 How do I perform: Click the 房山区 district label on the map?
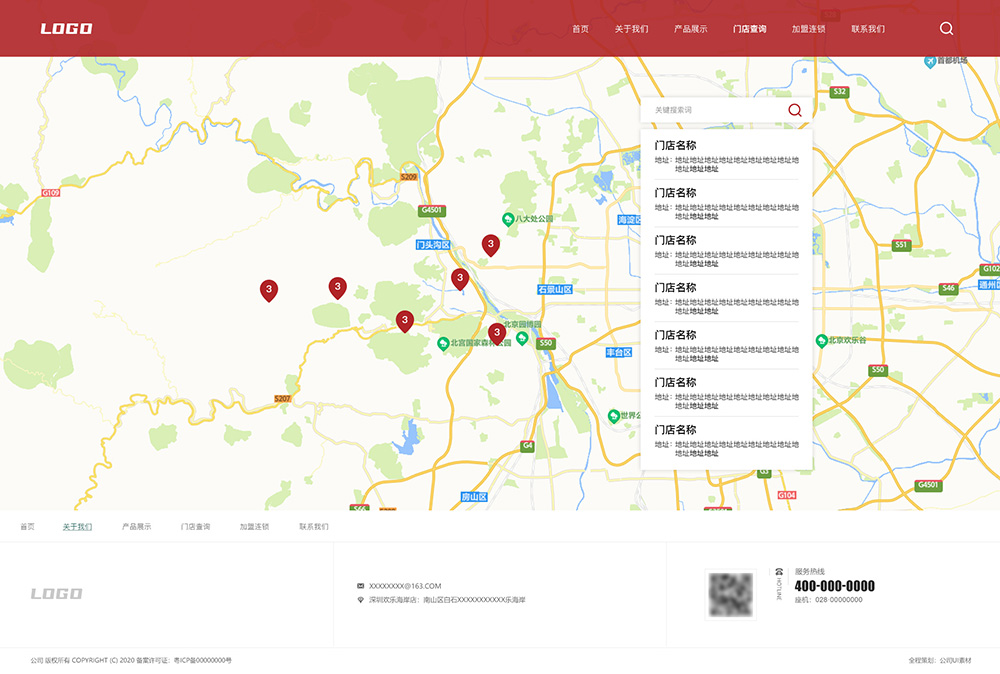tap(474, 497)
